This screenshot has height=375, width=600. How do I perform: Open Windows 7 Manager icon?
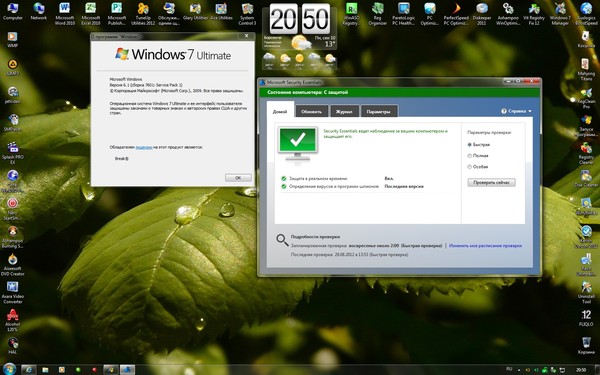pyautogui.click(x=560, y=13)
